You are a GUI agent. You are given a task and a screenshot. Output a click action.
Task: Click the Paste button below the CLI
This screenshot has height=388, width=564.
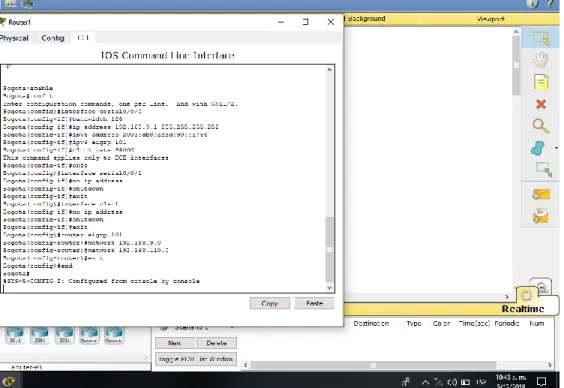pos(314,303)
